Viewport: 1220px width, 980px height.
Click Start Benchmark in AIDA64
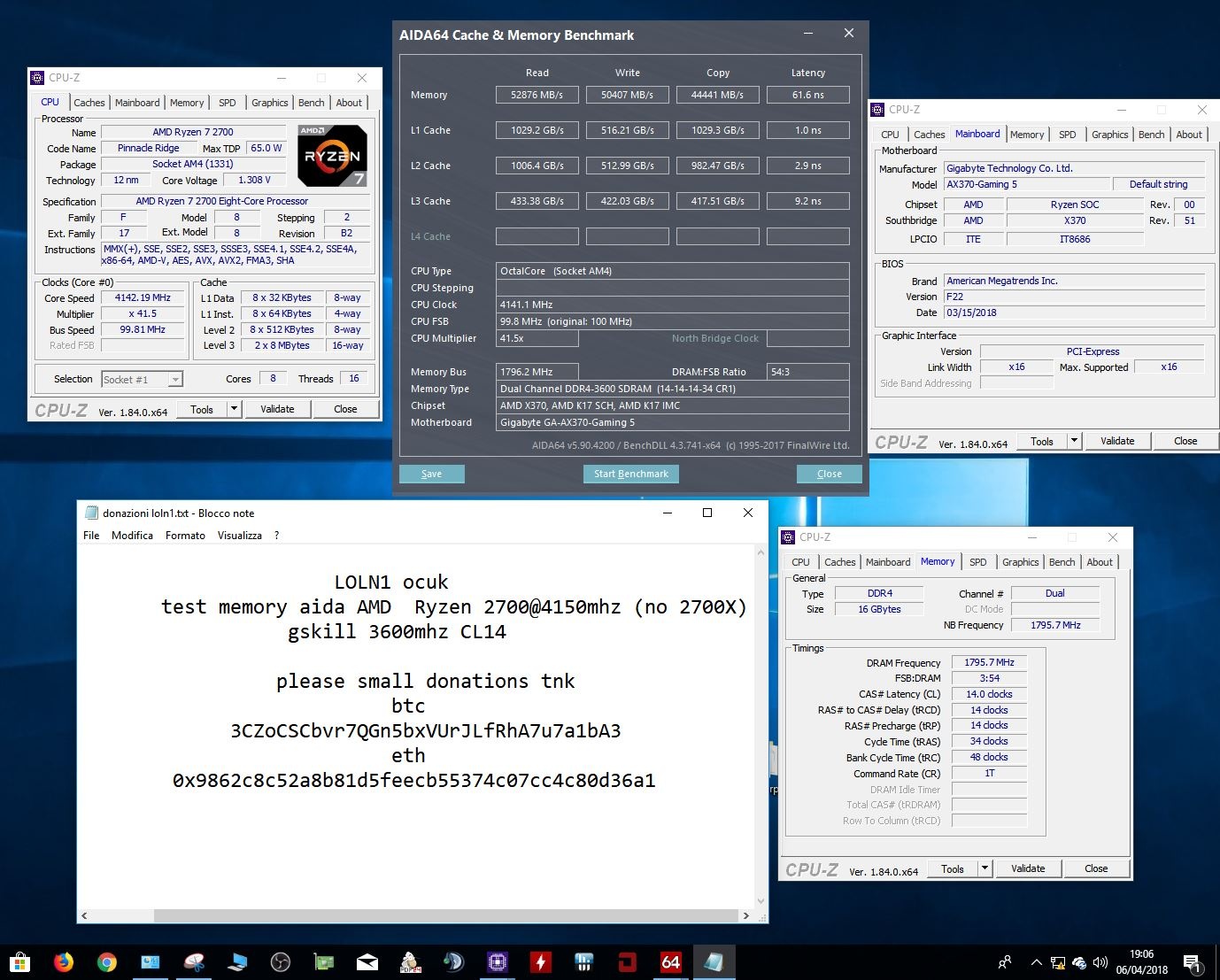coord(631,474)
